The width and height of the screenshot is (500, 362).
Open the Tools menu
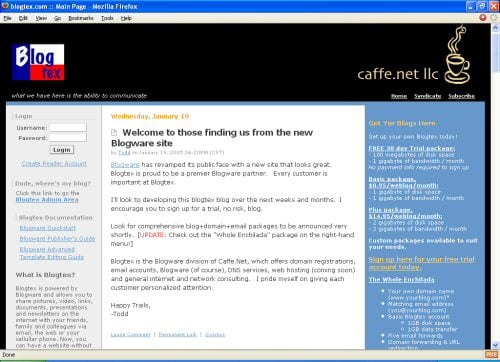[107, 18]
